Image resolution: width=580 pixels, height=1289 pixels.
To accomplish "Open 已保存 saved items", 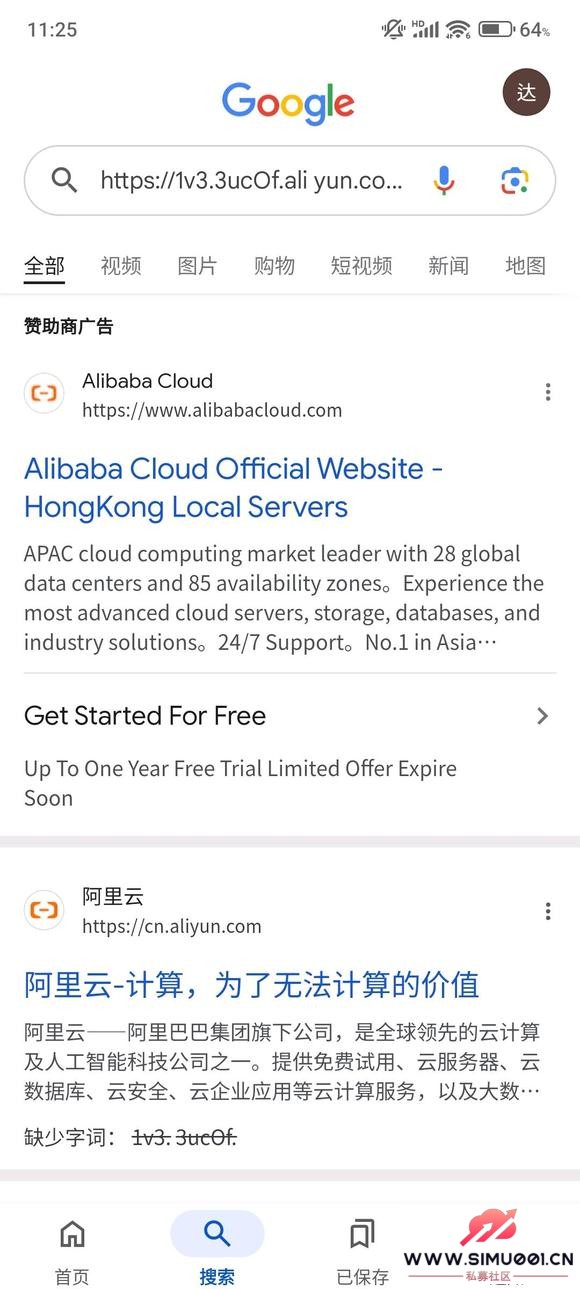I will point(362,1251).
